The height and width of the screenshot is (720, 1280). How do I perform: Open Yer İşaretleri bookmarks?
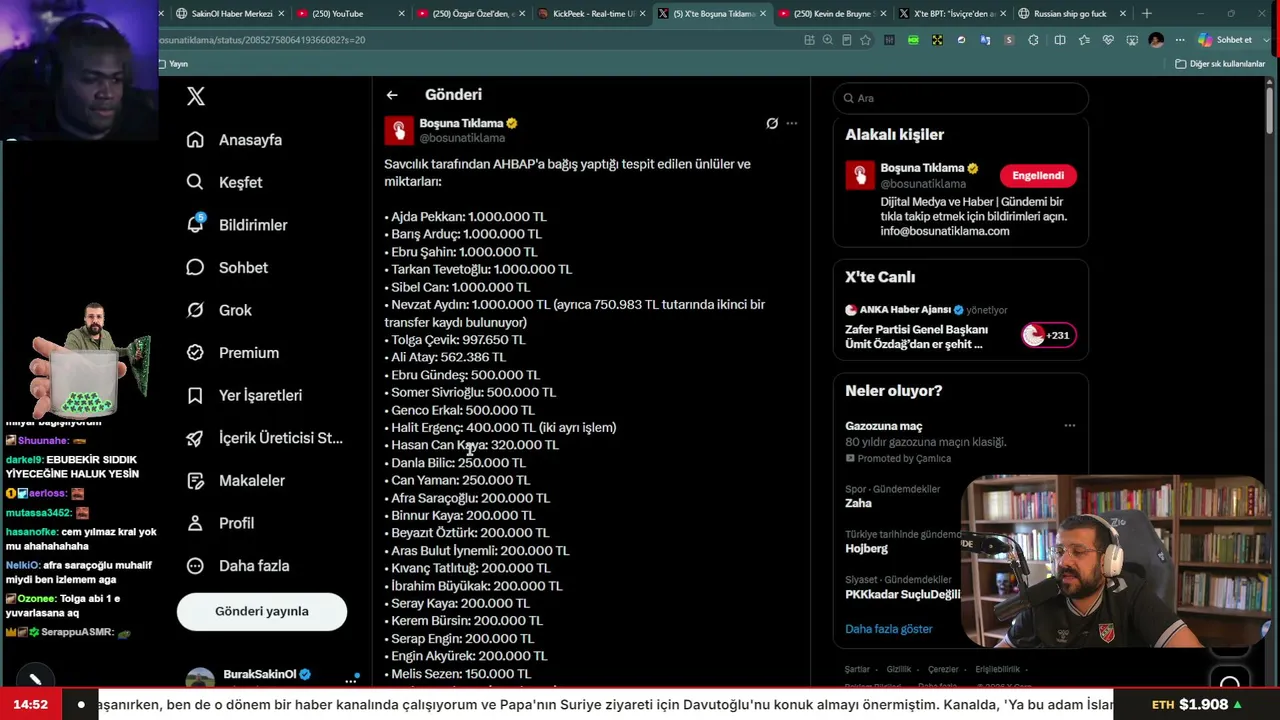[x=244, y=395]
